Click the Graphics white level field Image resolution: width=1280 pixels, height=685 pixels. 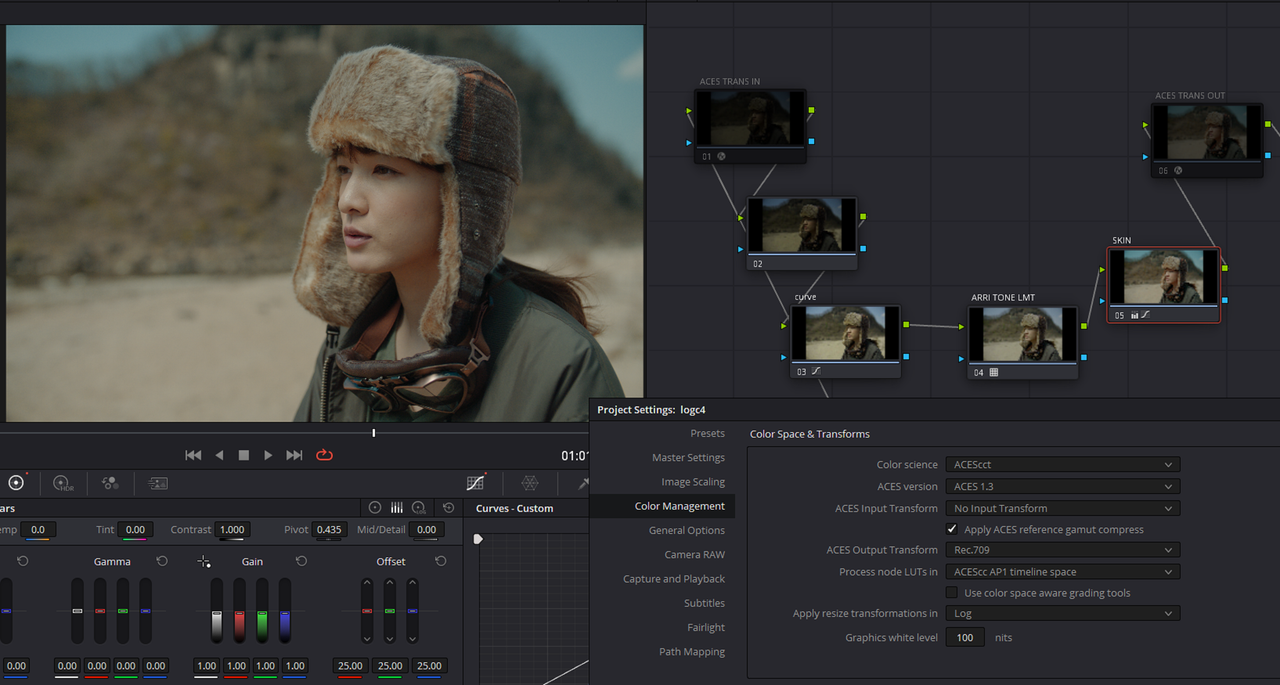tap(965, 637)
